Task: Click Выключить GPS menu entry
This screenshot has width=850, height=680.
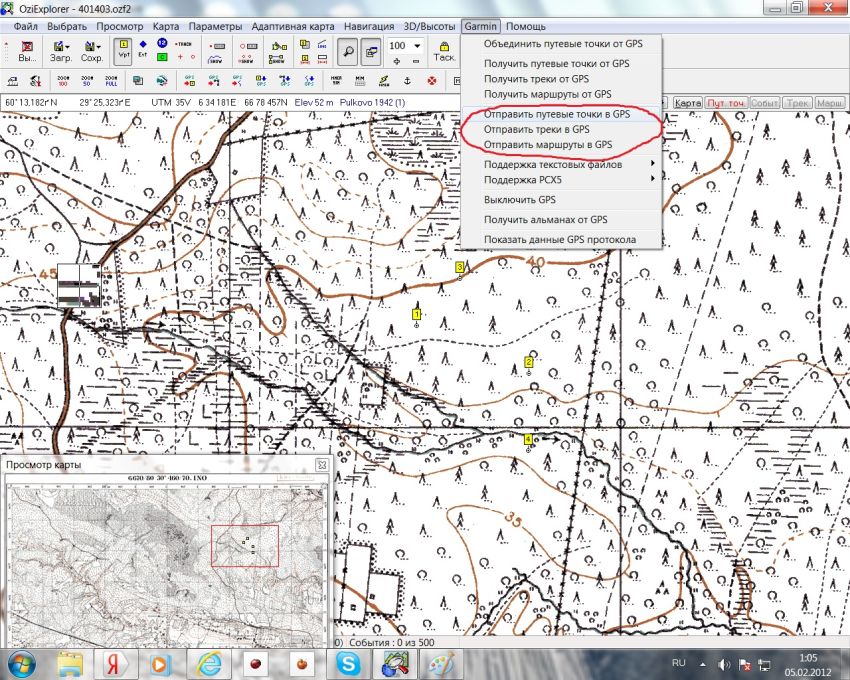Action: (x=519, y=199)
